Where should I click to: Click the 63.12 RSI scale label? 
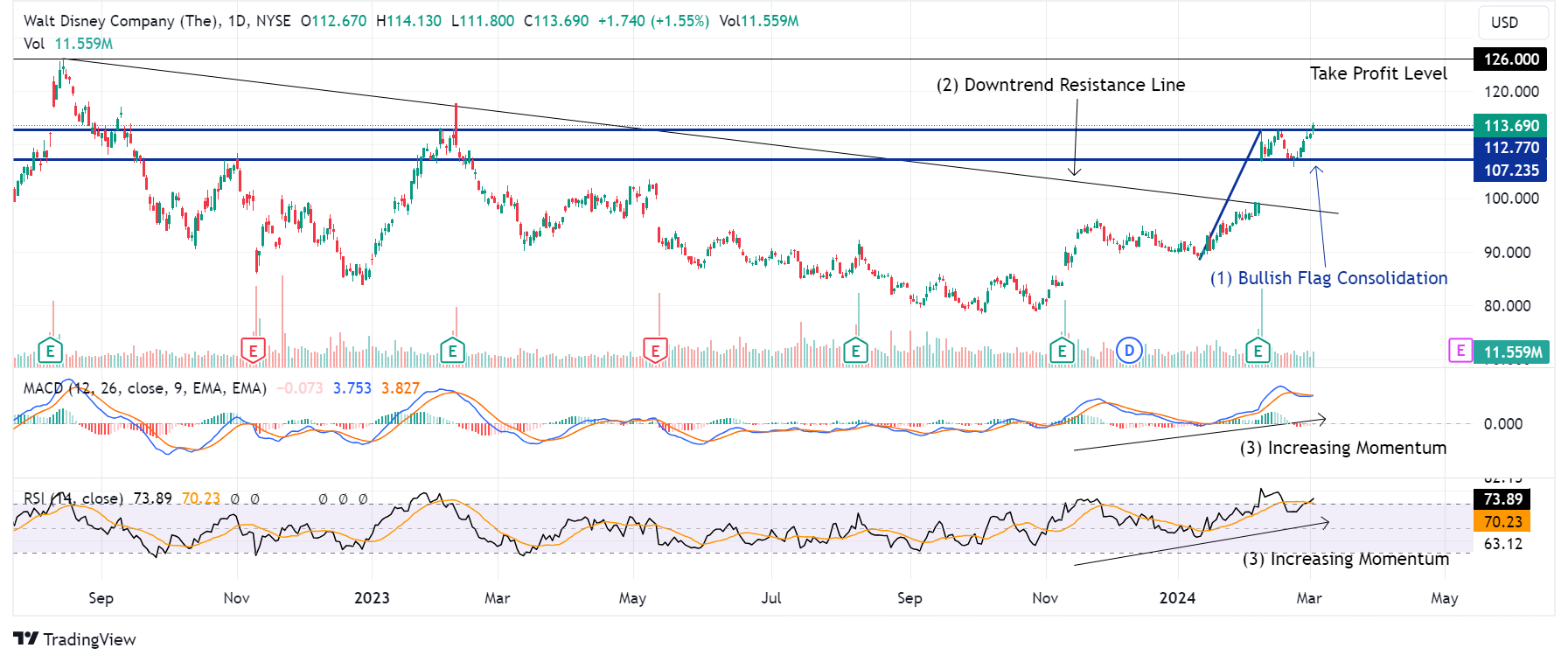pyautogui.click(x=1503, y=544)
